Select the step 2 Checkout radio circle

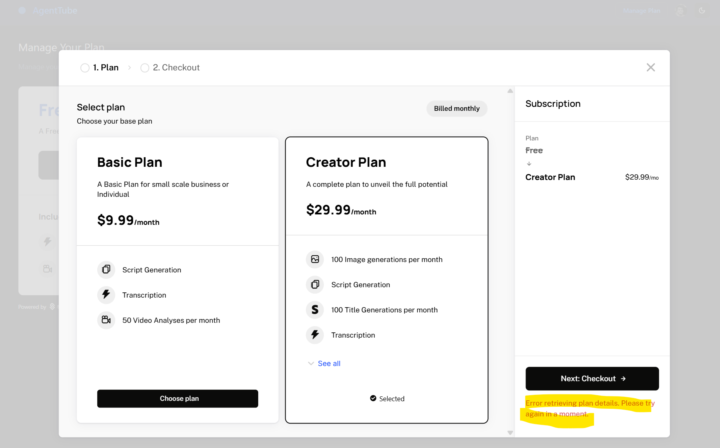[145, 68]
